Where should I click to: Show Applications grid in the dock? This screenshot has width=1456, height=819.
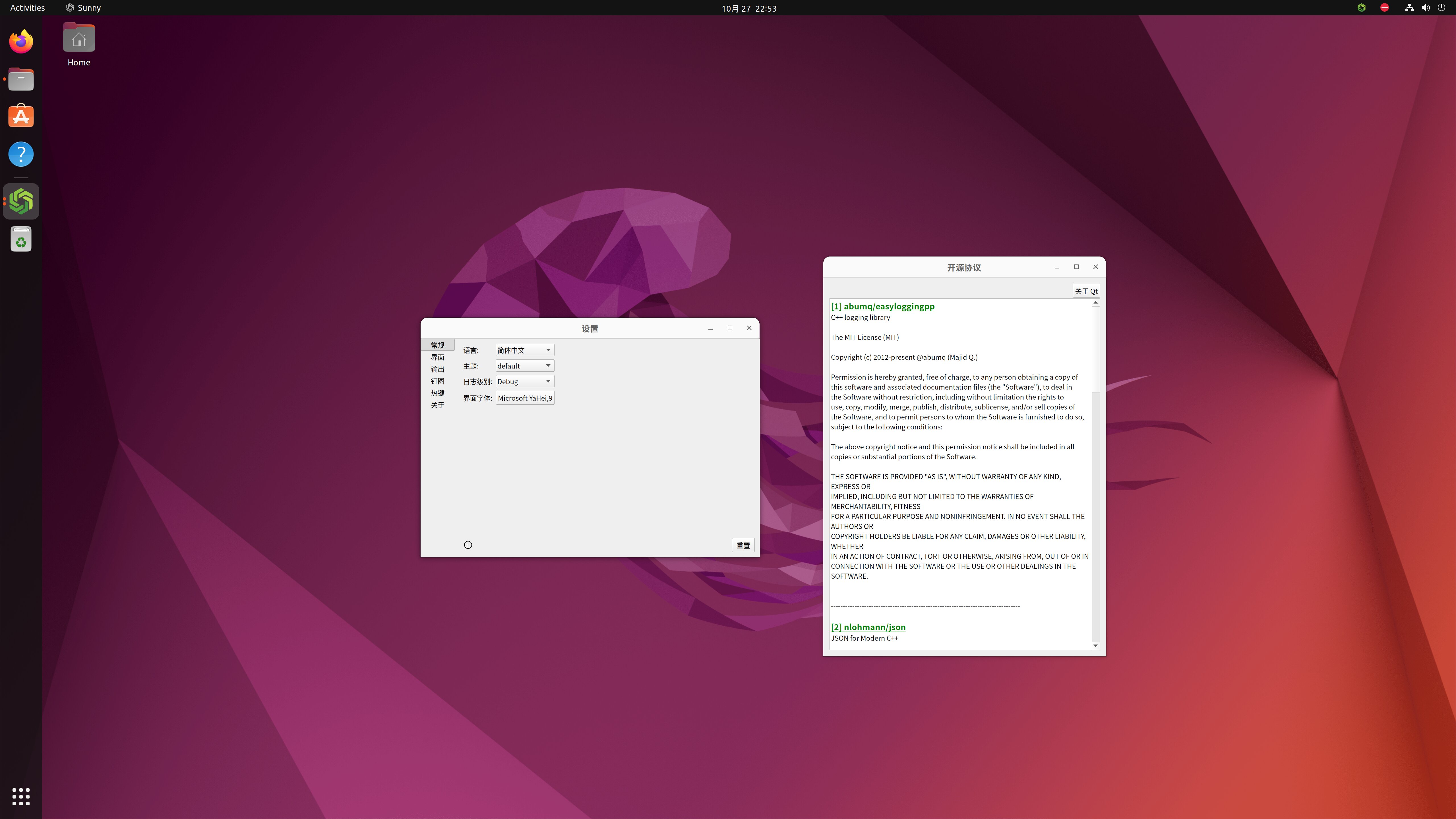(x=21, y=796)
